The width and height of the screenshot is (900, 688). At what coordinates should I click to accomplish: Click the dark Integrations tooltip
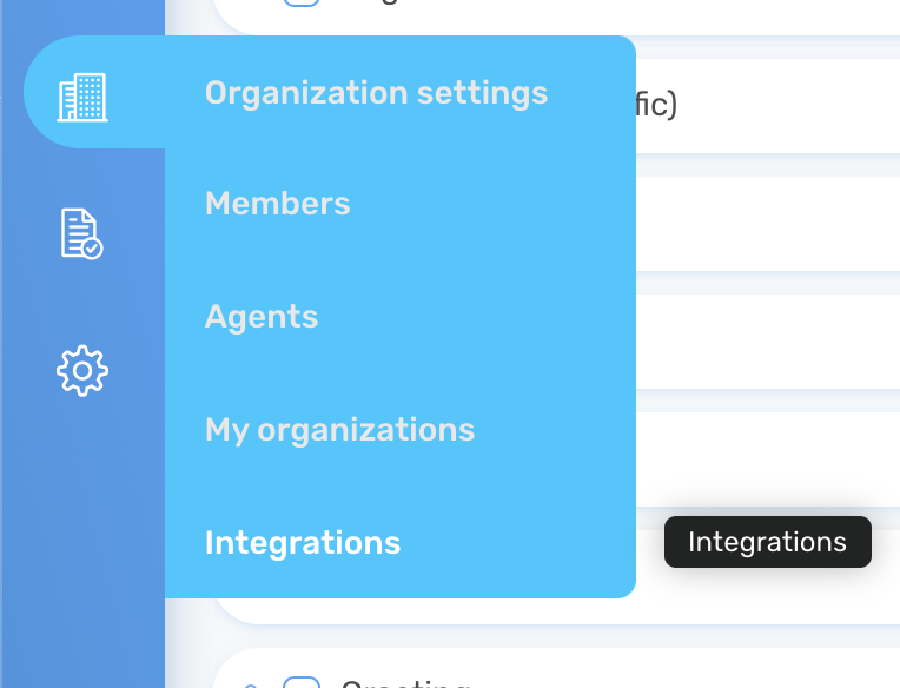(x=767, y=541)
